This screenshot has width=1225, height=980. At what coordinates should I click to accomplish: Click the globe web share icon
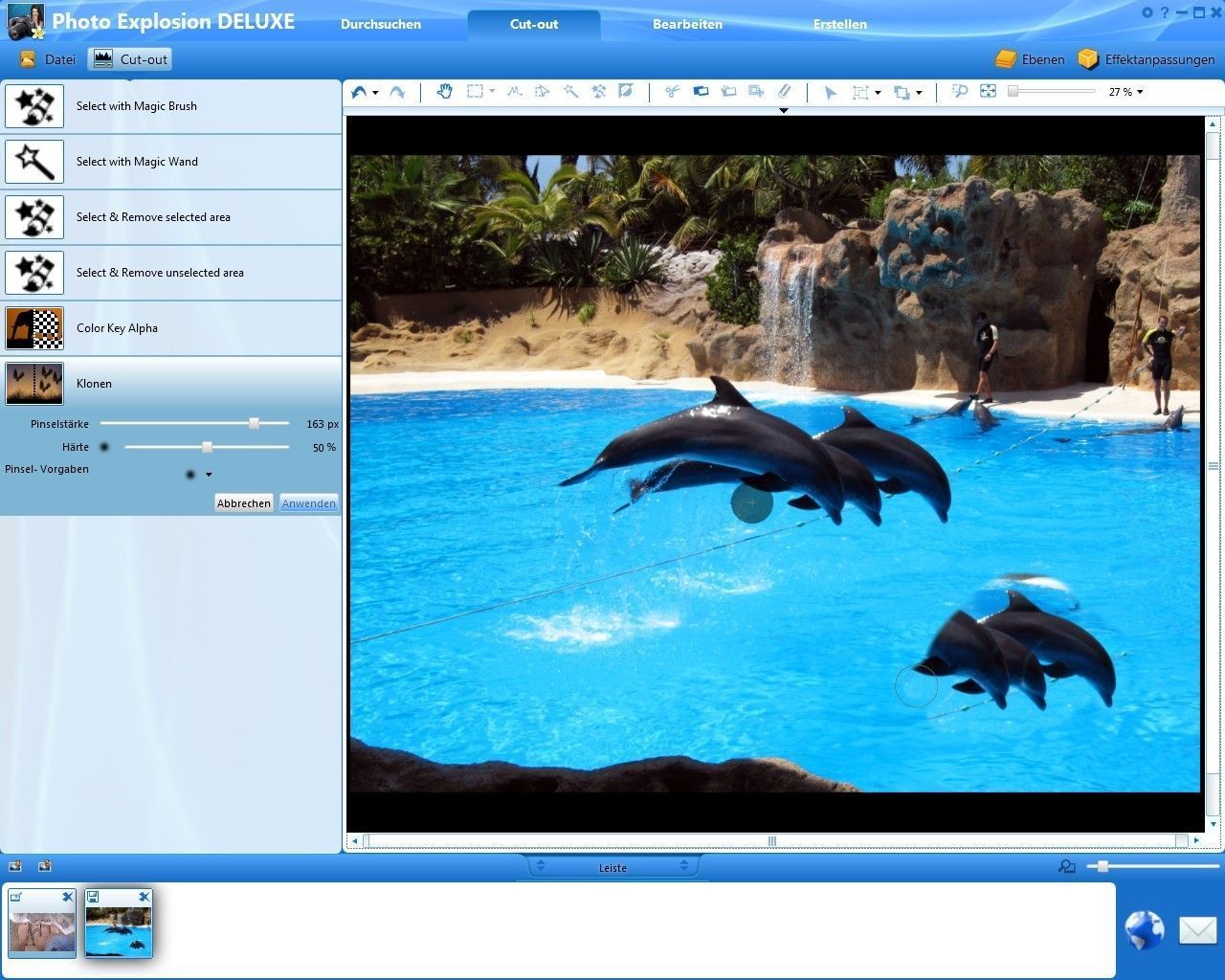coord(1144,929)
